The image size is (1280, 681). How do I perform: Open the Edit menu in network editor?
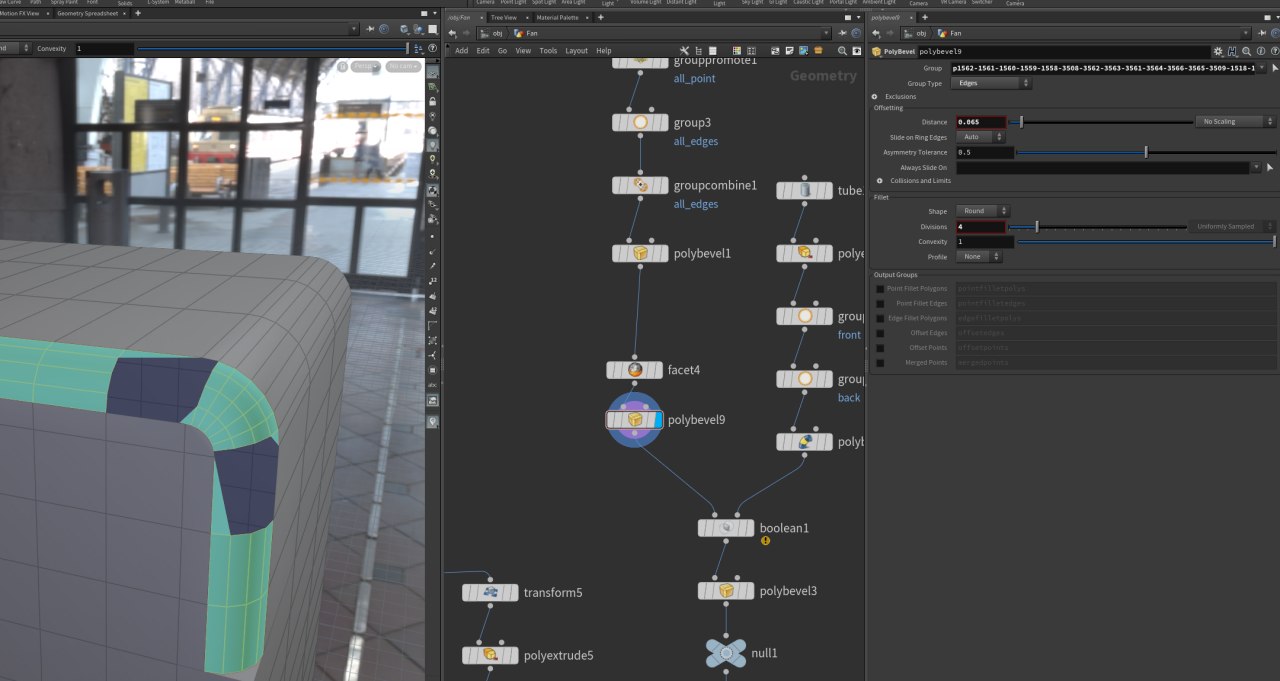click(483, 51)
